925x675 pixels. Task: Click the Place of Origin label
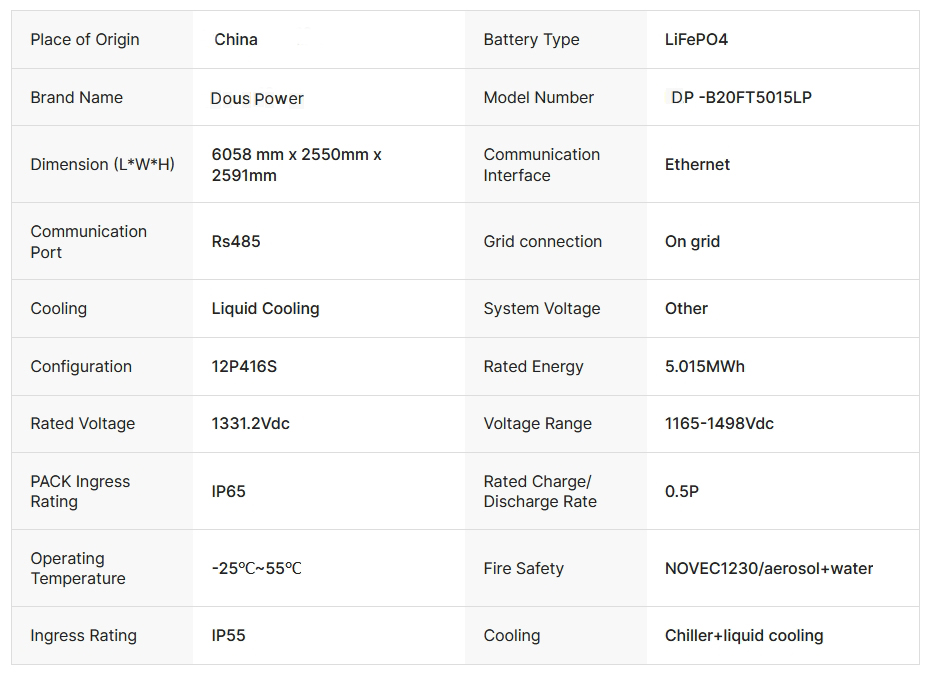[85, 40]
